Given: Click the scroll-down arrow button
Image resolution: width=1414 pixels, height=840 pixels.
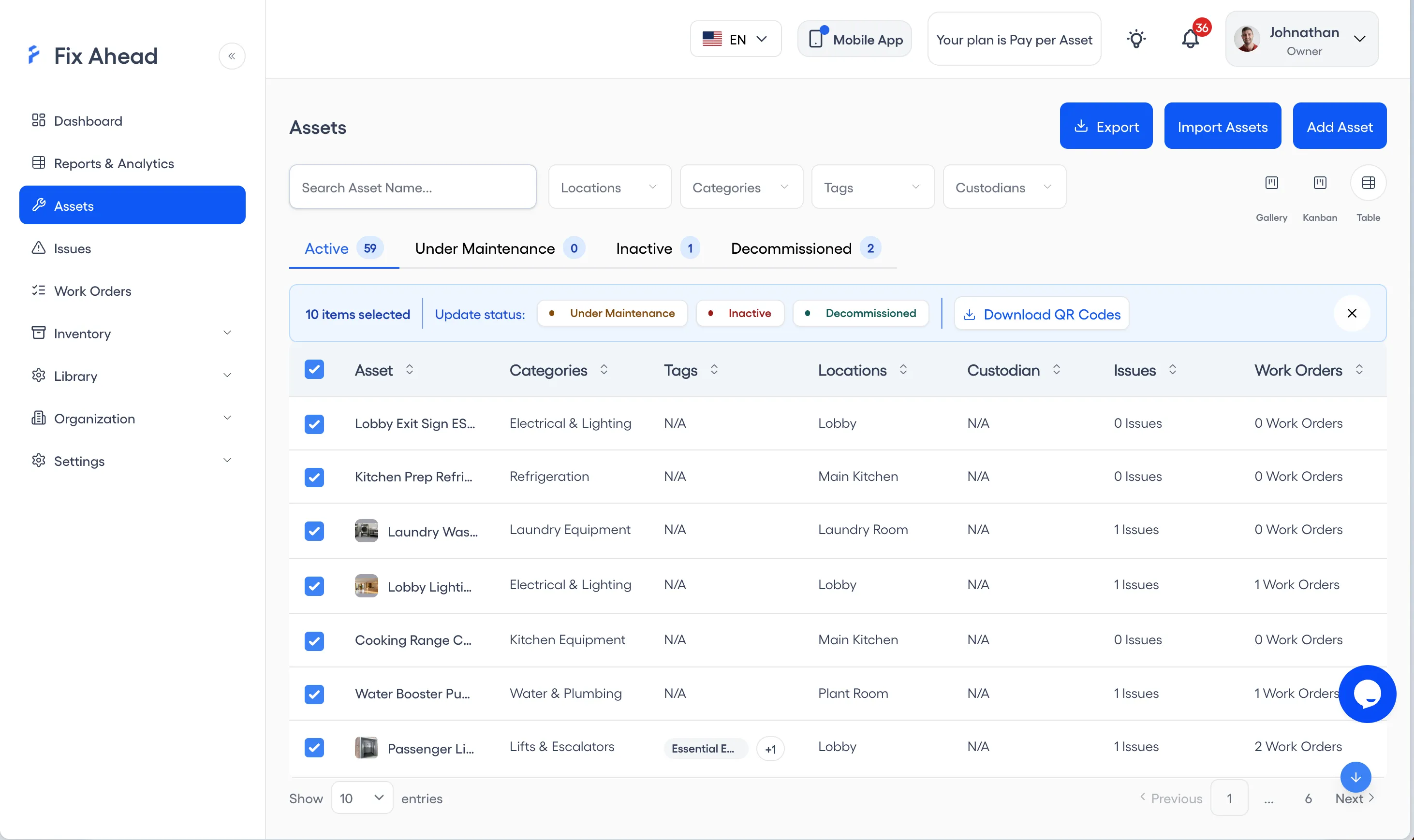Looking at the screenshot, I should [x=1355, y=778].
